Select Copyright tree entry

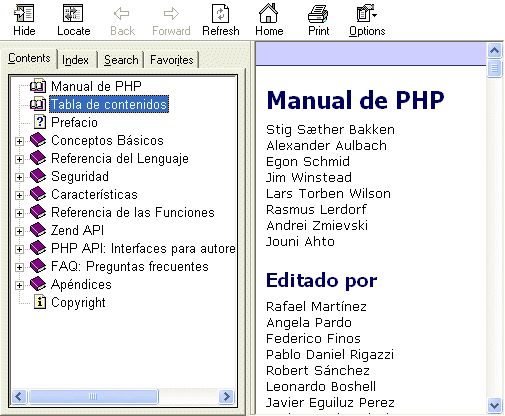point(78,302)
